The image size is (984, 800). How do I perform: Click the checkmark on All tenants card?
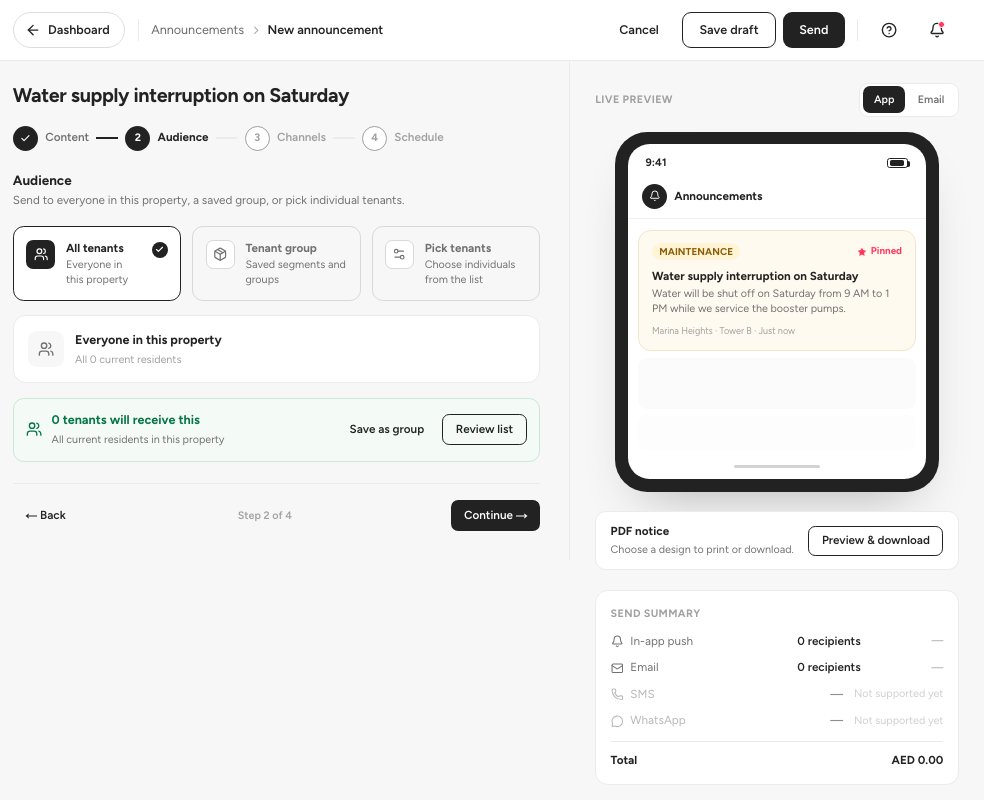[160, 250]
